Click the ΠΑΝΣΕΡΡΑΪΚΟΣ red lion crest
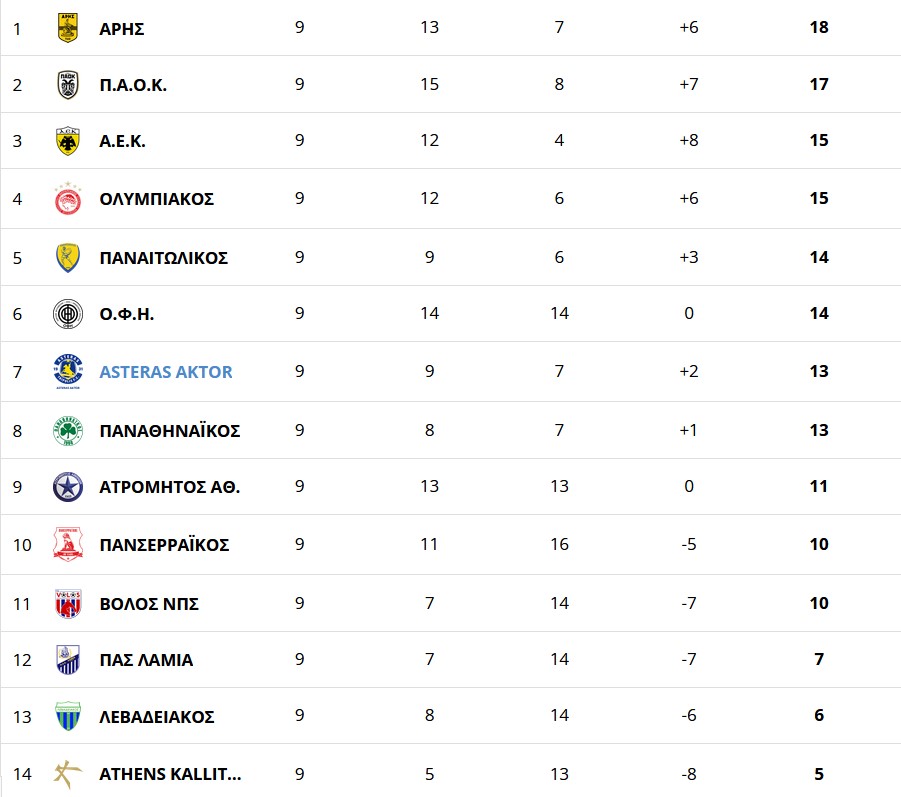The height and width of the screenshot is (797, 901). tap(68, 544)
